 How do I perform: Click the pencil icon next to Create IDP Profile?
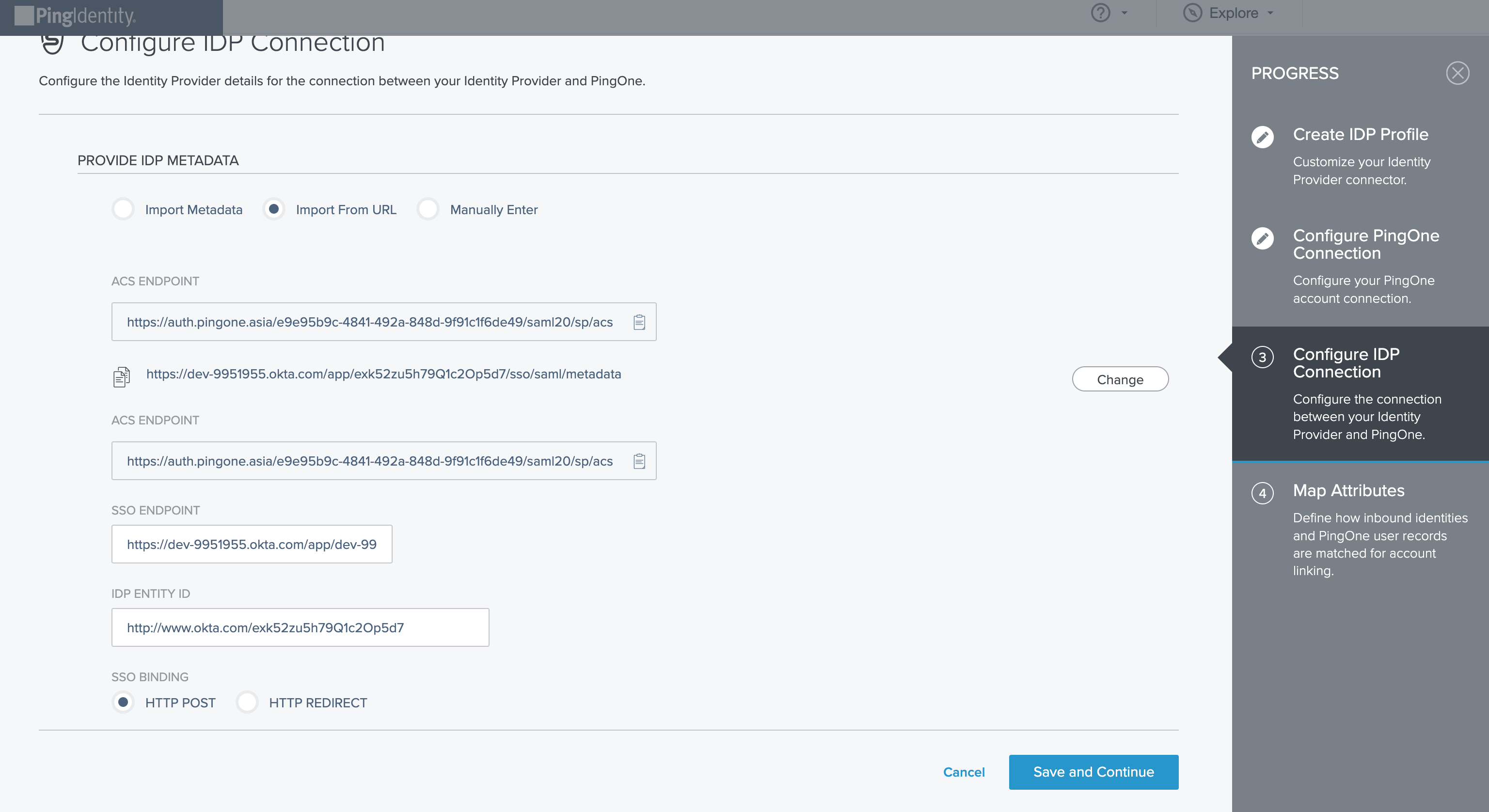click(x=1263, y=137)
